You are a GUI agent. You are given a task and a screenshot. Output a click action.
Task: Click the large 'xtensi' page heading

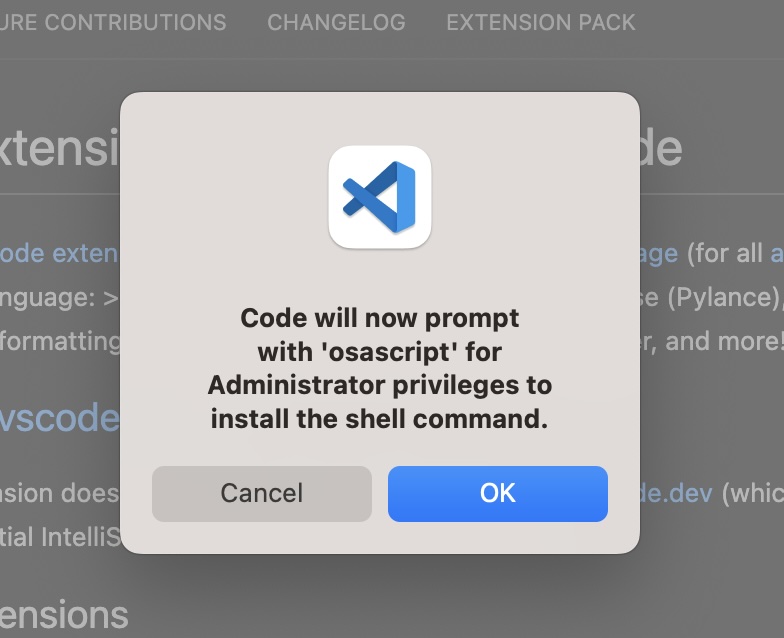(x=60, y=148)
